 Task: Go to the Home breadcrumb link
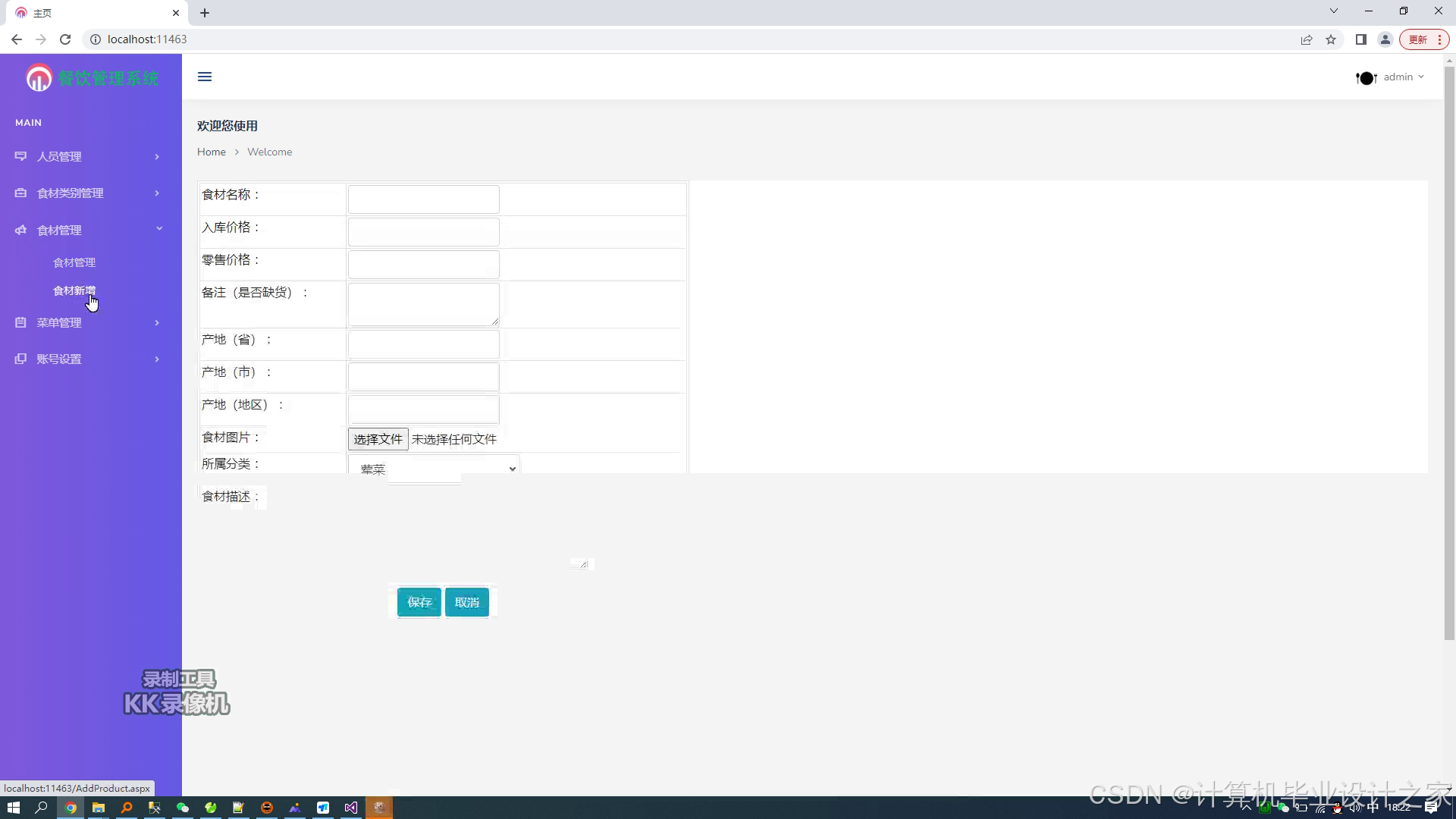click(x=212, y=152)
